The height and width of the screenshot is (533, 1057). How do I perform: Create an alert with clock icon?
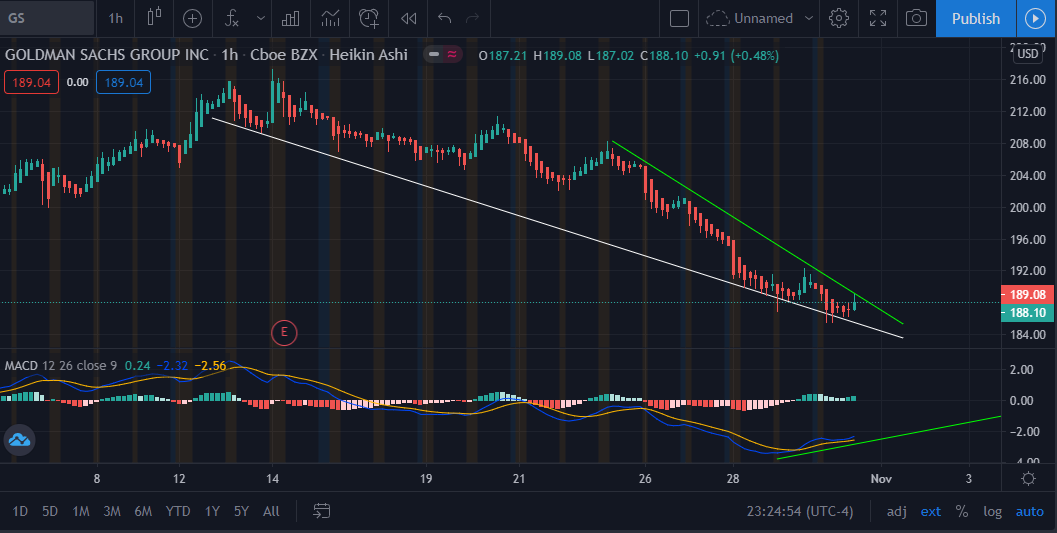pos(369,18)
